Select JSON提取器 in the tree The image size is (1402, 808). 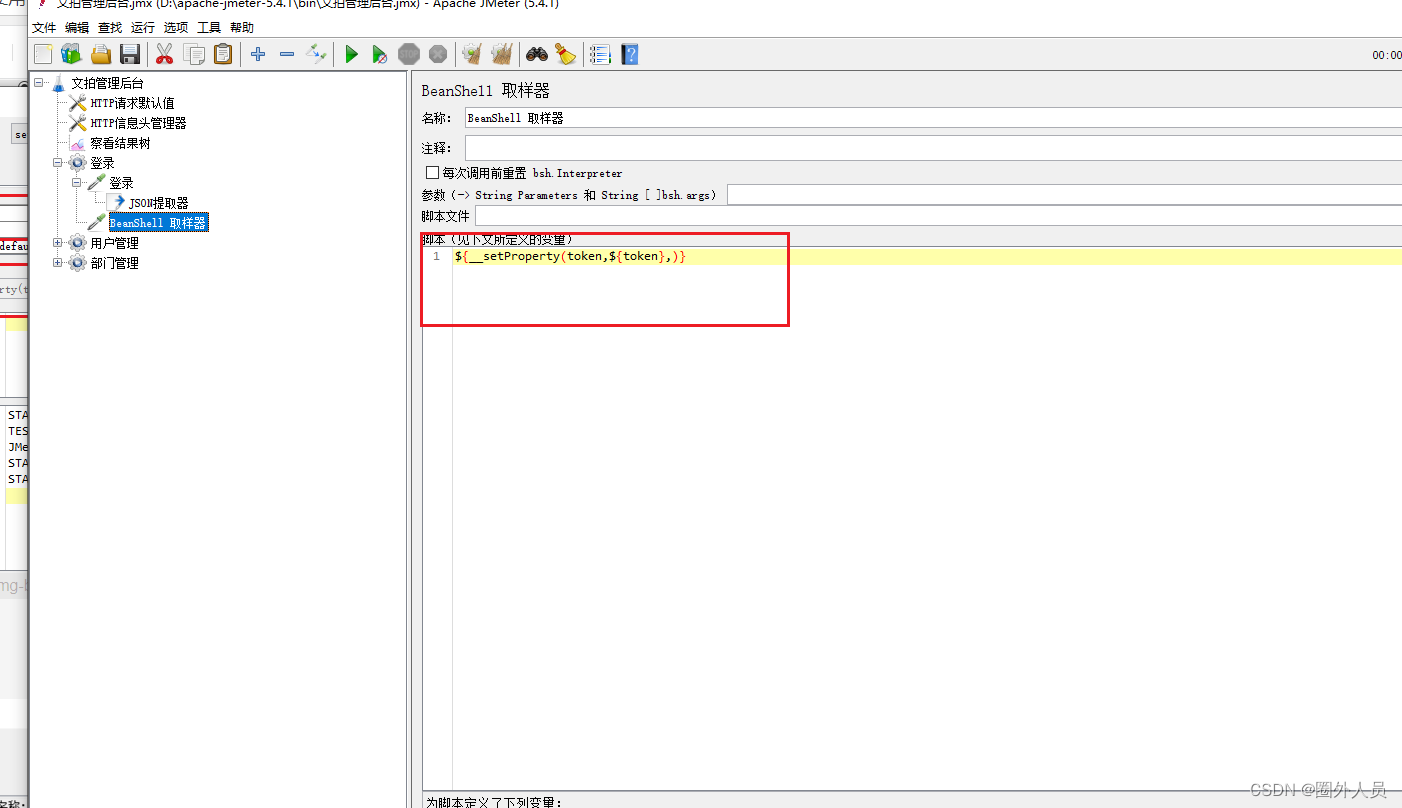pos(159,203)
